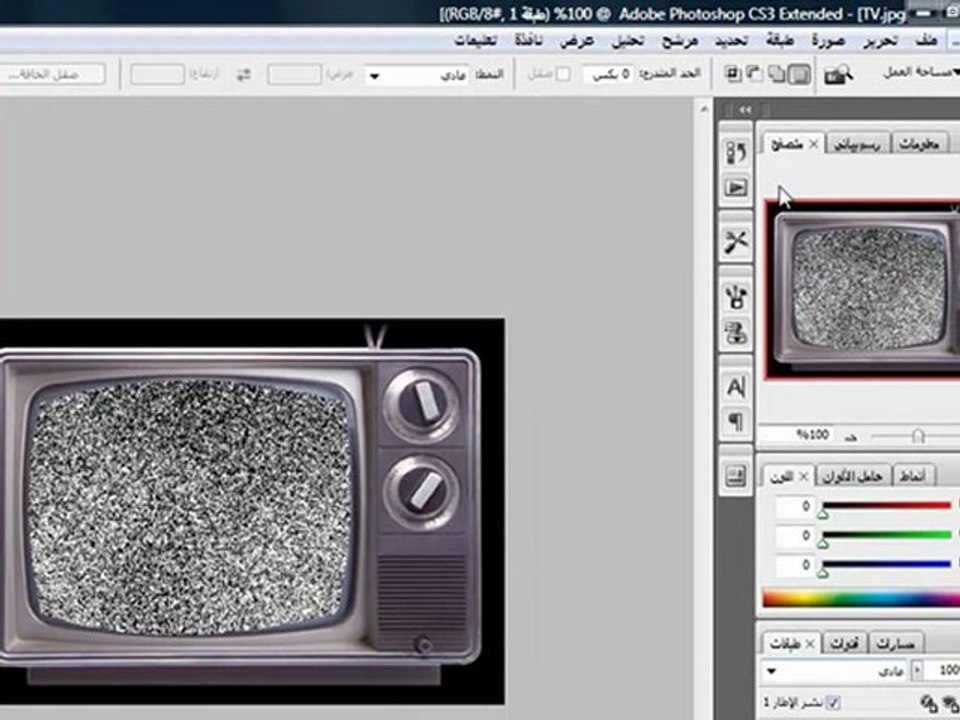Open the History panel from the dock

coord(736,152)
